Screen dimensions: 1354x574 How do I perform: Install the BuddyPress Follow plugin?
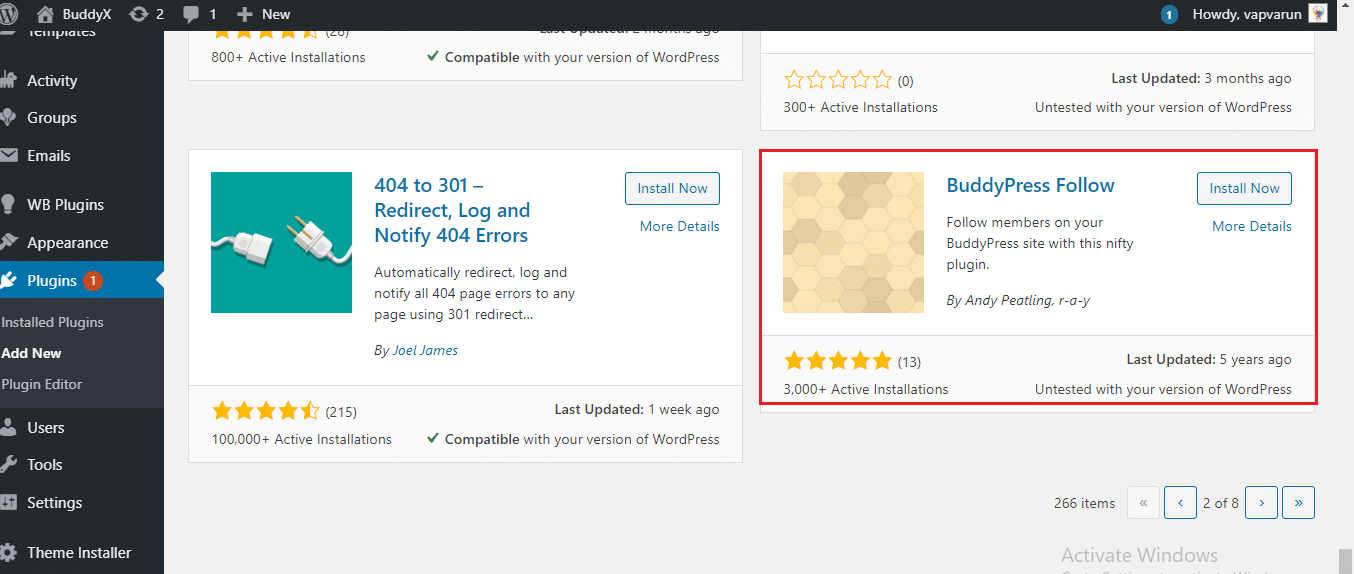[x=1244, y=188]
